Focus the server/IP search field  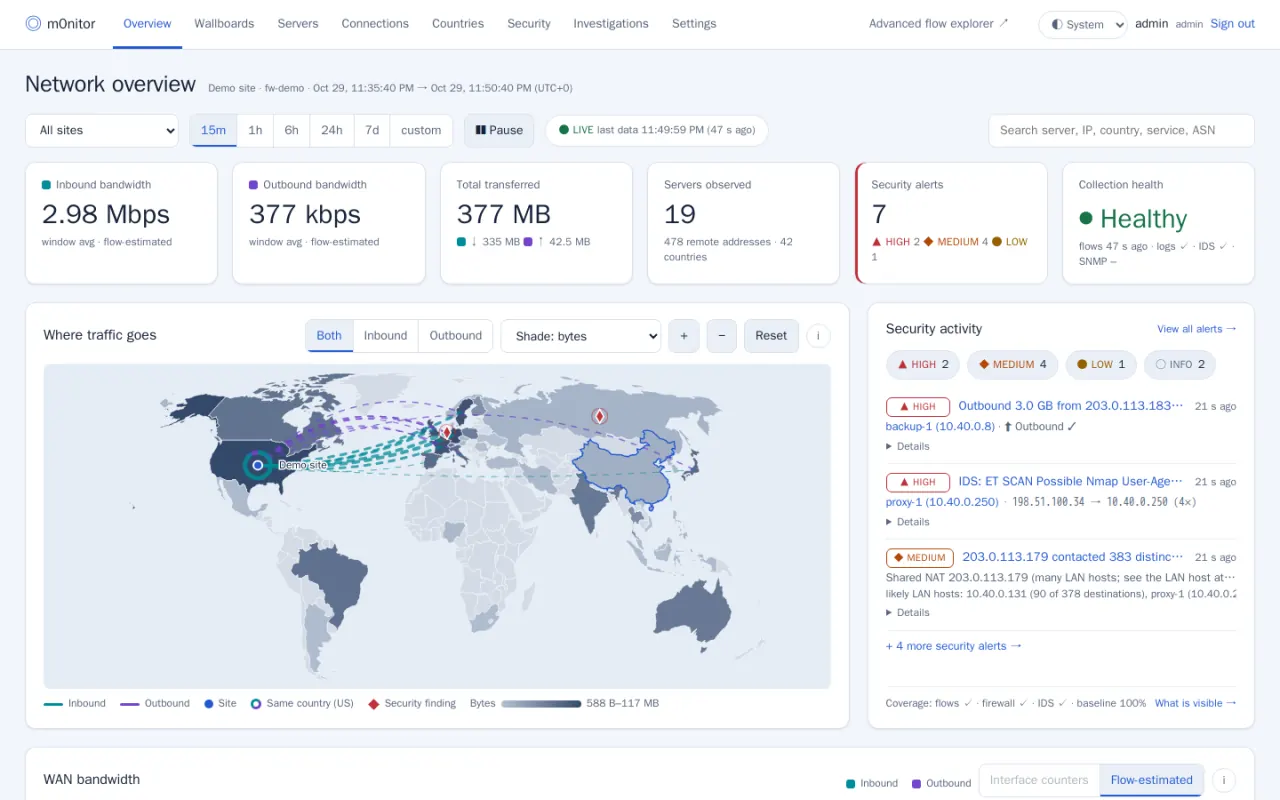1121,130
